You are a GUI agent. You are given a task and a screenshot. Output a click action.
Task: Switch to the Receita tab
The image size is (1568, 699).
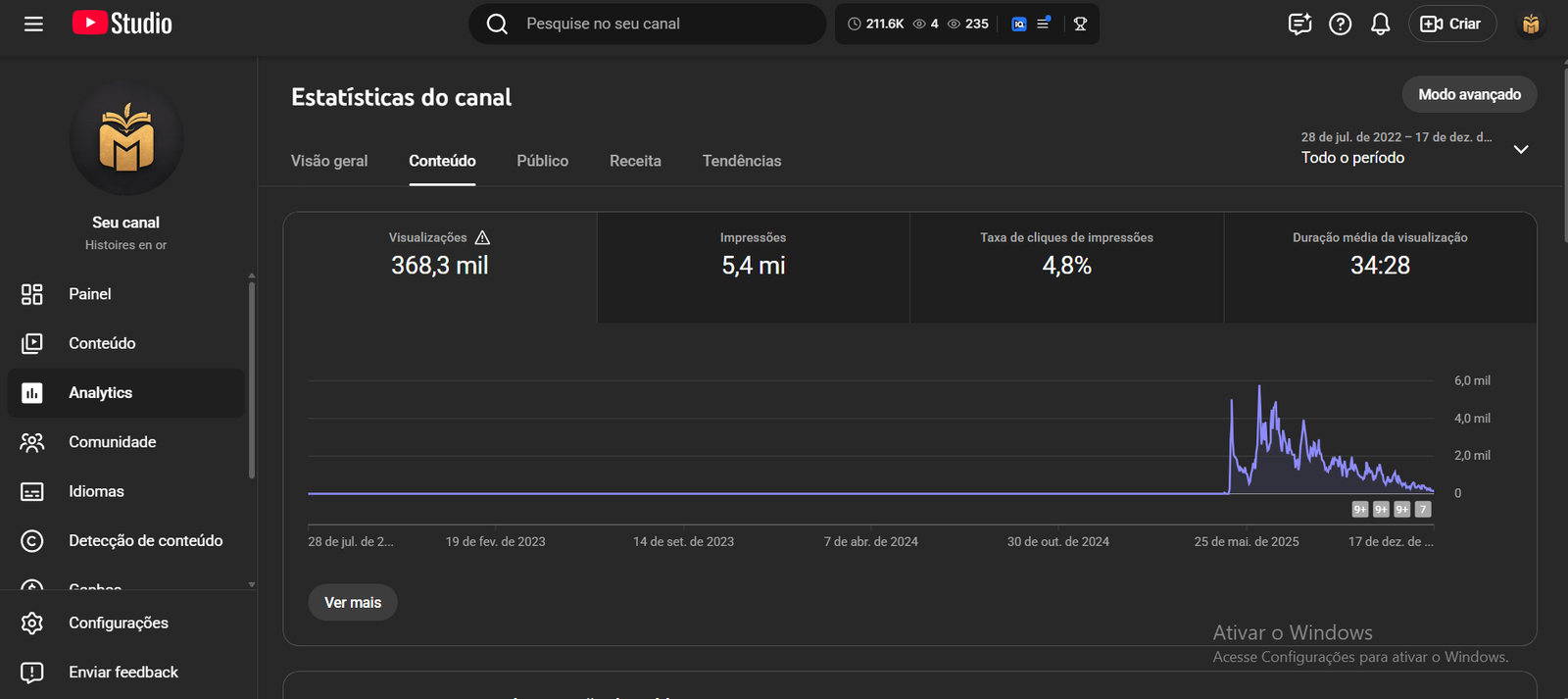click(x=635, y=161)
